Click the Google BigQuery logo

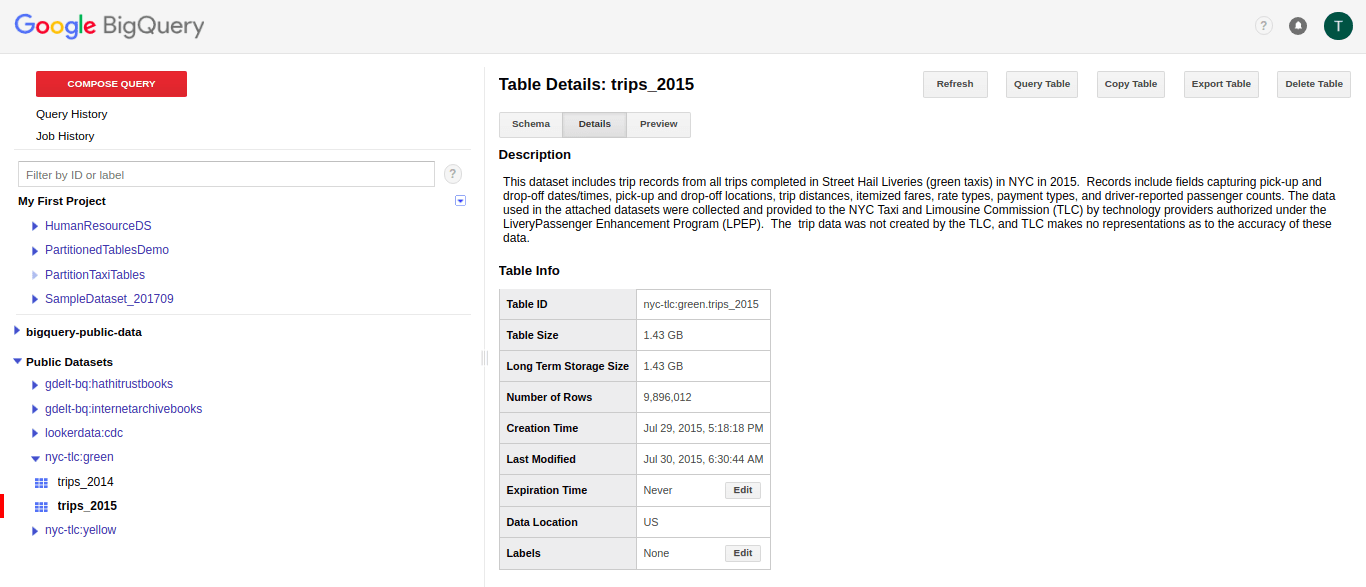(110, 26)
